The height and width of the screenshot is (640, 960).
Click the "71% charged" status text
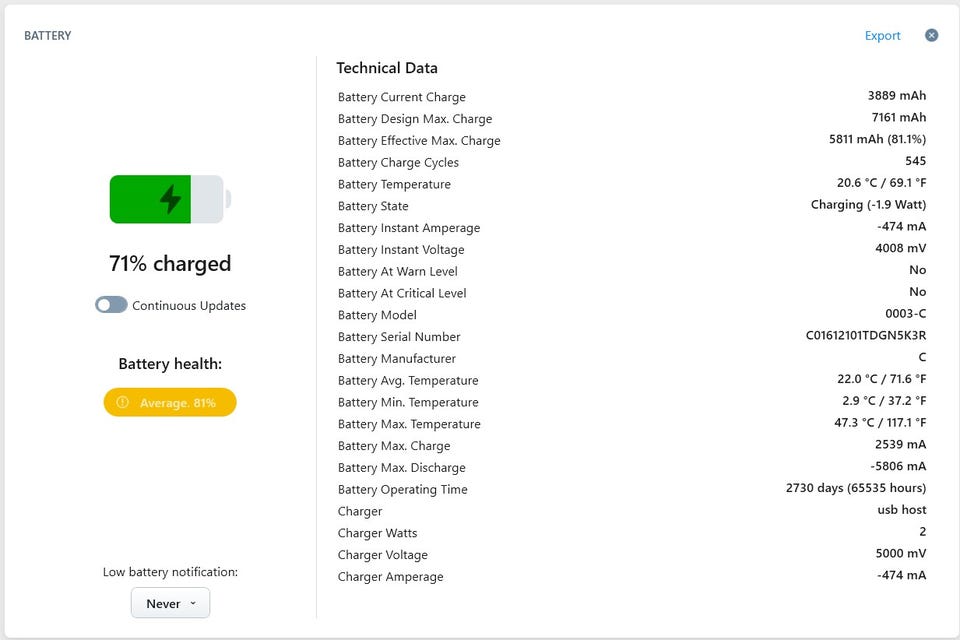[x=170, y=264]
